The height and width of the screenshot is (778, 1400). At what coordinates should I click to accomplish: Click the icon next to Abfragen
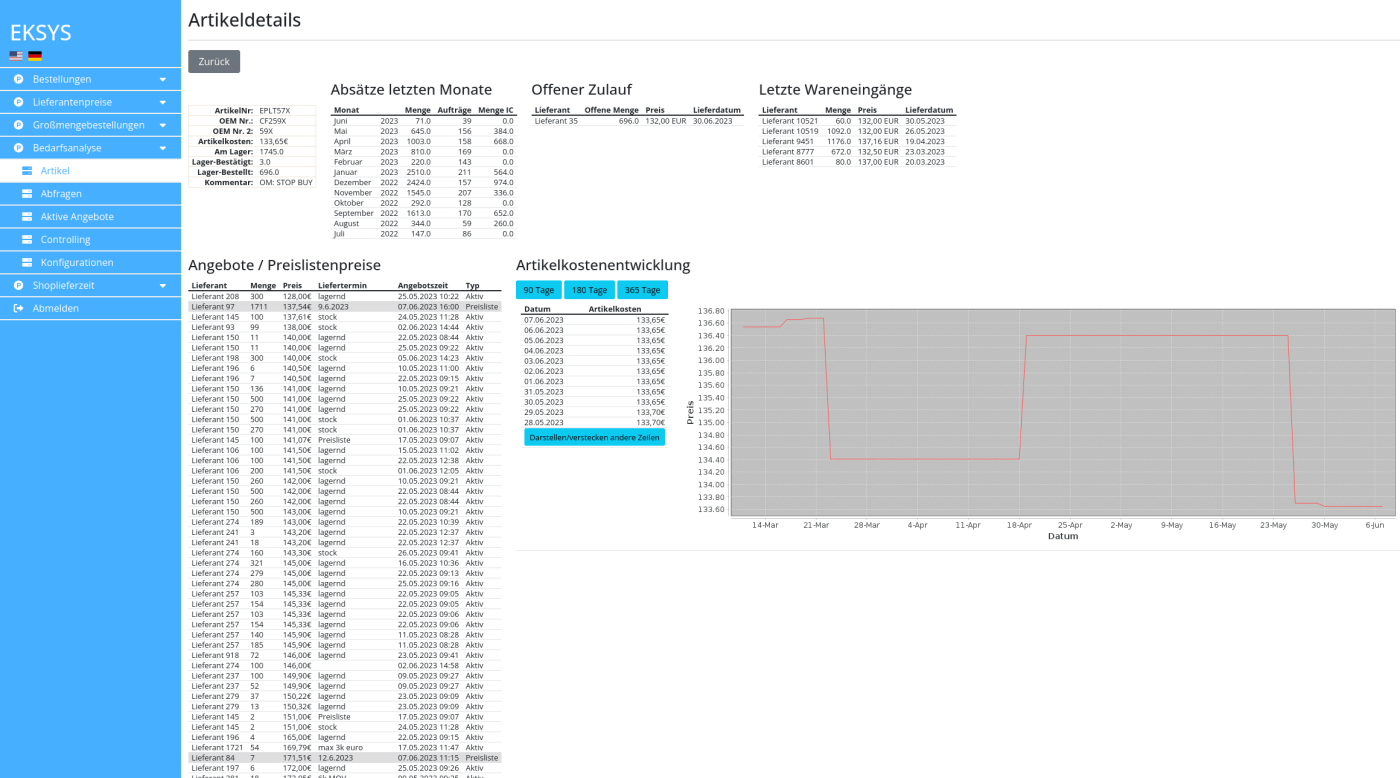(x=27, y=194)
